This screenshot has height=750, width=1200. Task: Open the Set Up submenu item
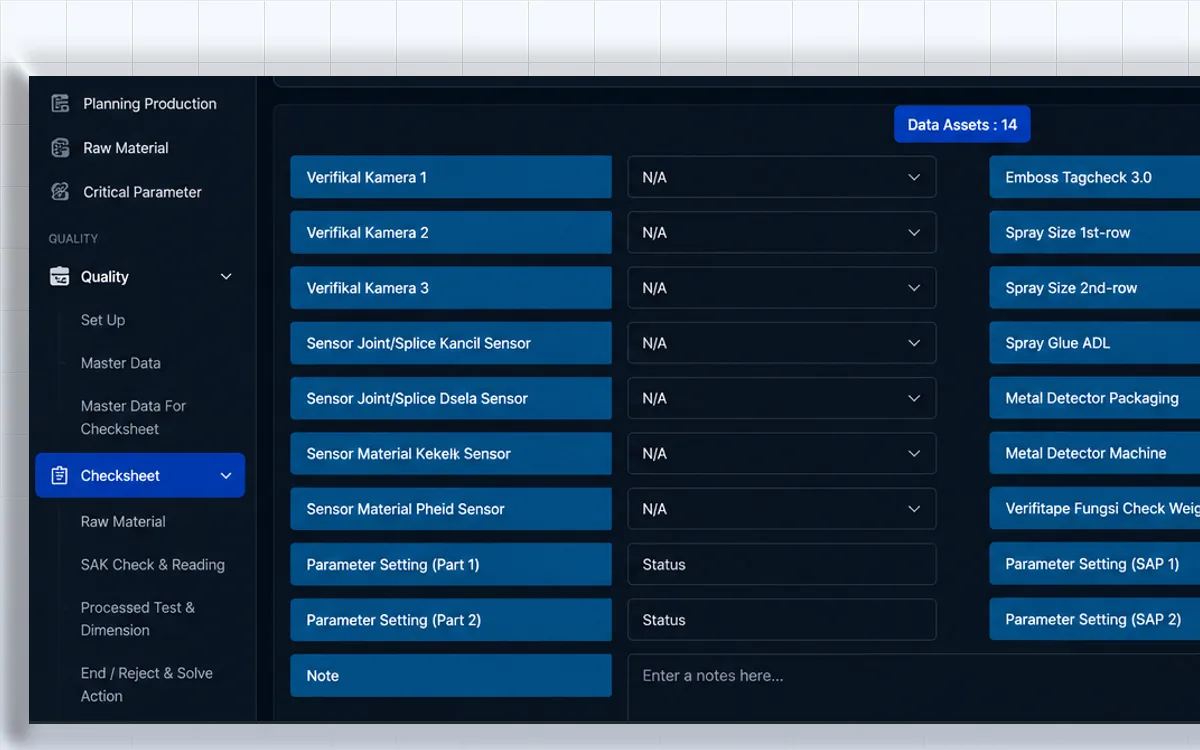(103, 320)
